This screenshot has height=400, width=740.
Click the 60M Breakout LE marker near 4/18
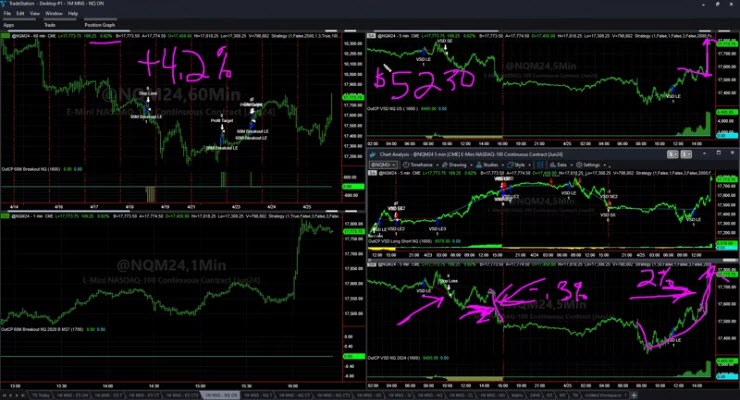[145, 117]
